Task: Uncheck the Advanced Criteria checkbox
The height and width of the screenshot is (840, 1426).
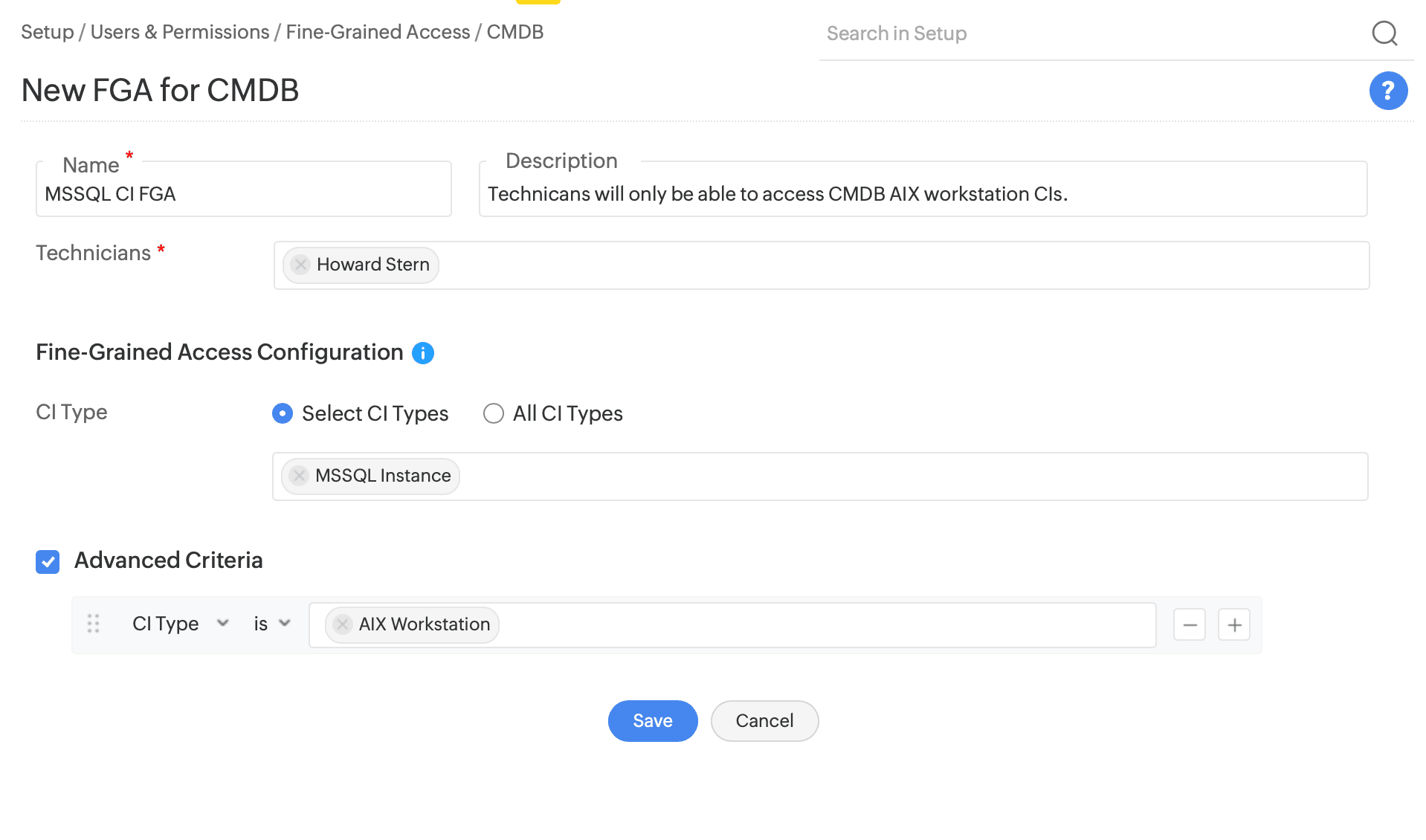Action: [x=48, y=562]
